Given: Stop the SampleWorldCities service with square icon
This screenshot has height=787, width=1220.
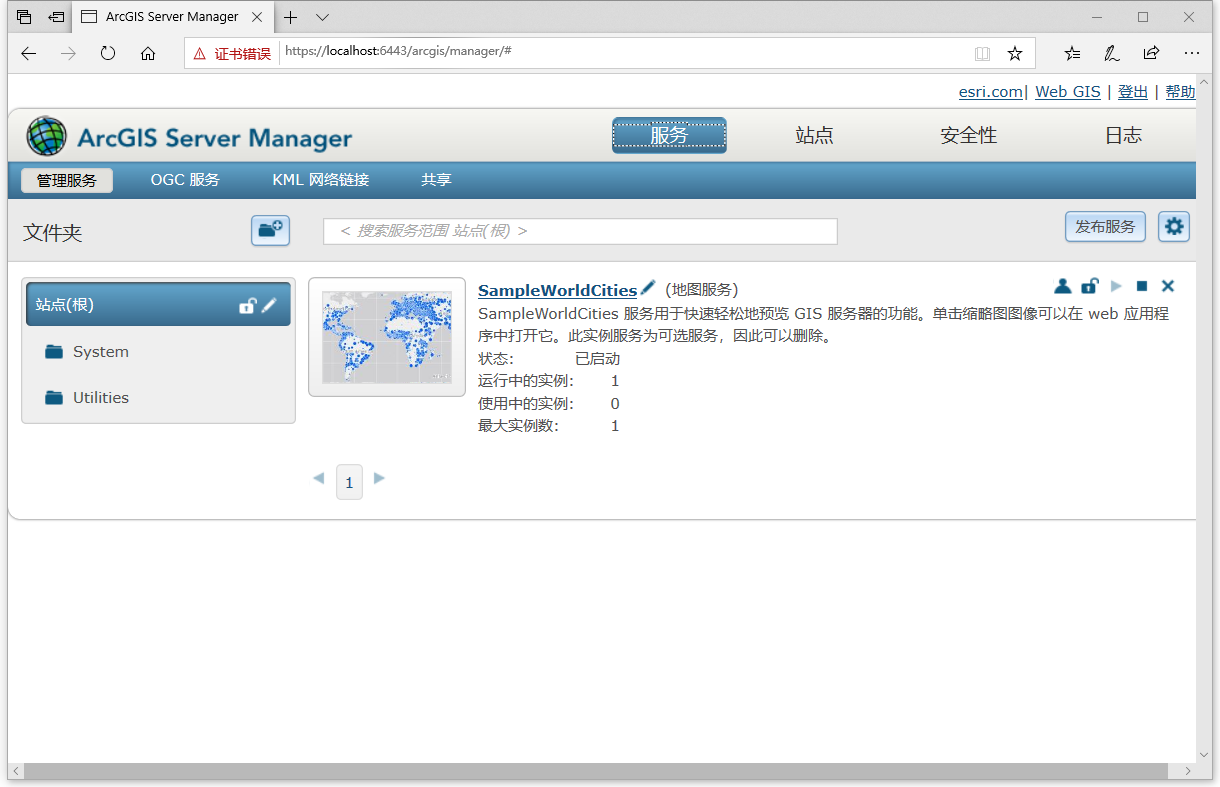Looking at the screenshot, I should pyautogui.click(x=1142, y=286).
